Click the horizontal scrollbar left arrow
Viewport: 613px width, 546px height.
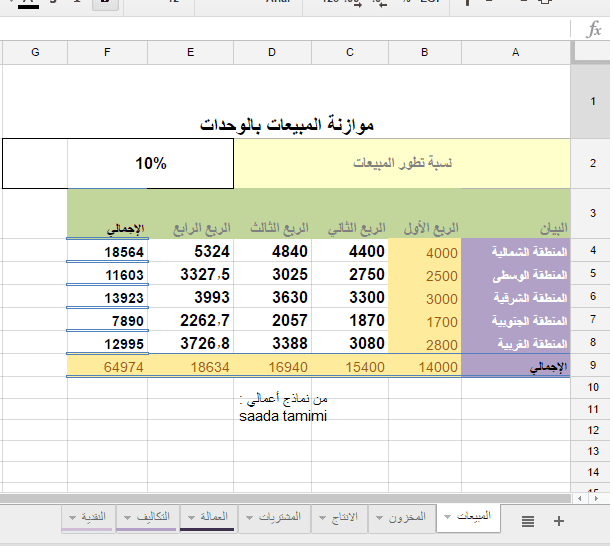(577, 498)
